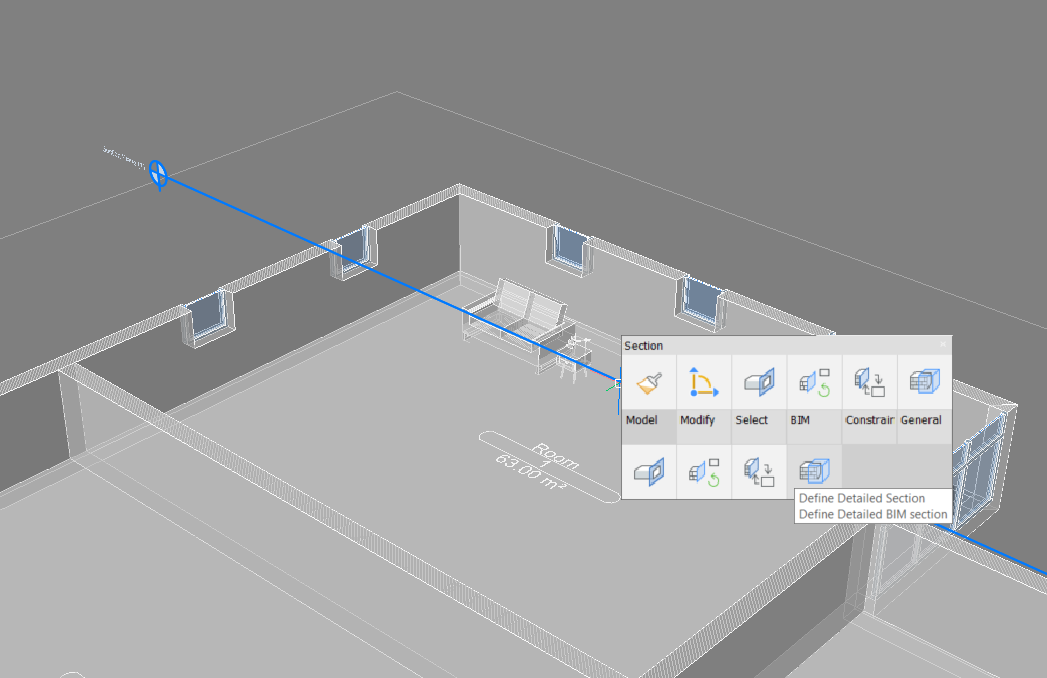
Task: Click the detailed section icon above the General tab
Action: [924, 381]
